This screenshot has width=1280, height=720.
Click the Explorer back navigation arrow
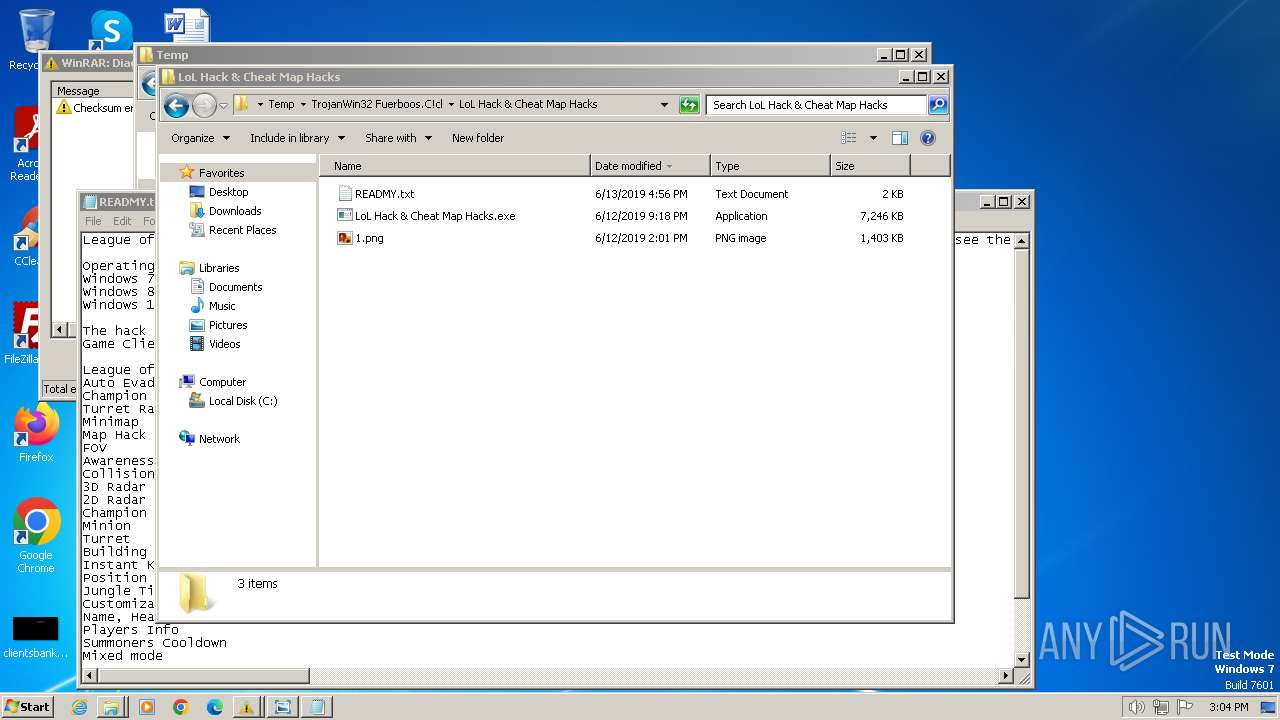pos(176,105)
